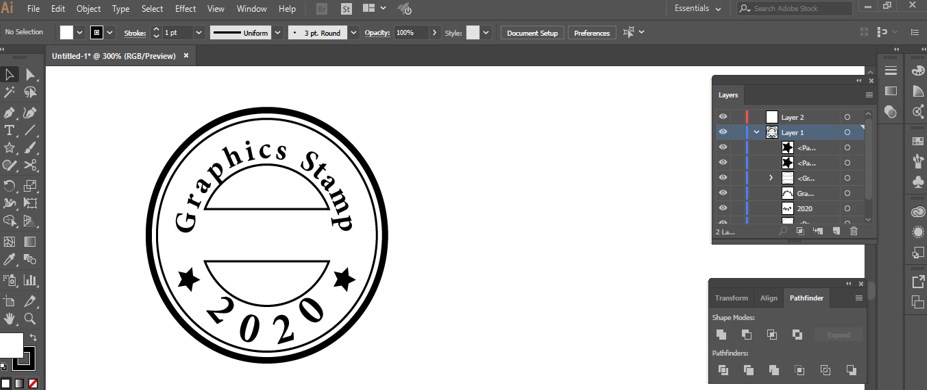
Task: Switch to the Align tab
Action: pyautogui.click(x=769, y=298)
